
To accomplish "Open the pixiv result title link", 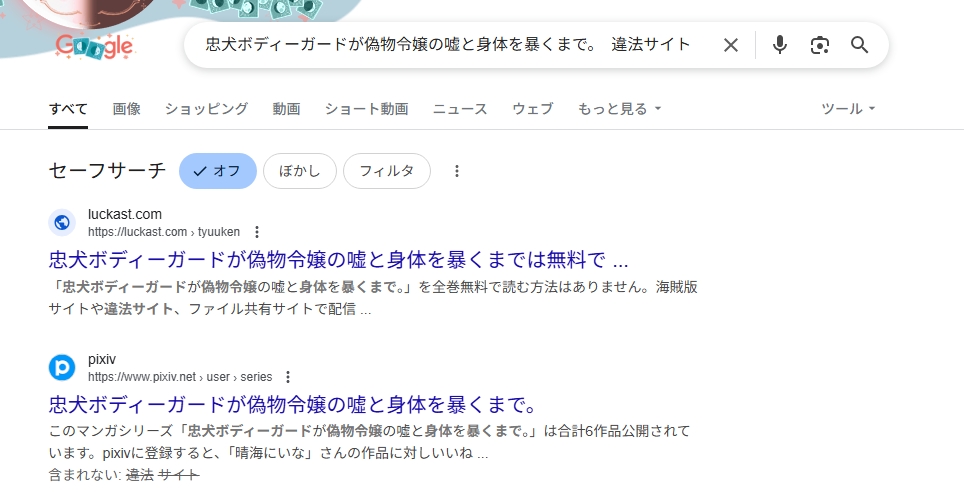I will (293, 405).
